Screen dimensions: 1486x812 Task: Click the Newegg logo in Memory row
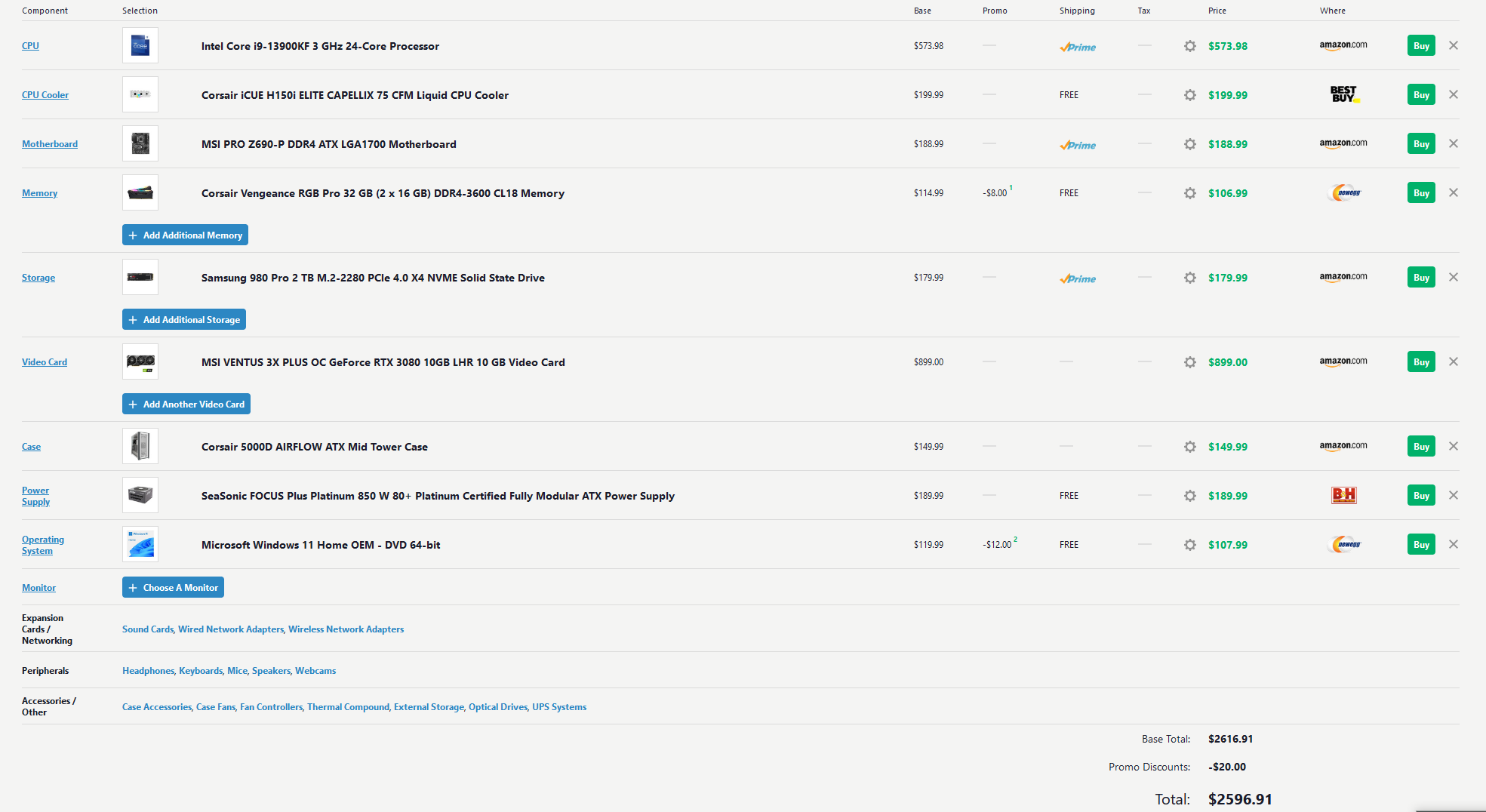1344,192
